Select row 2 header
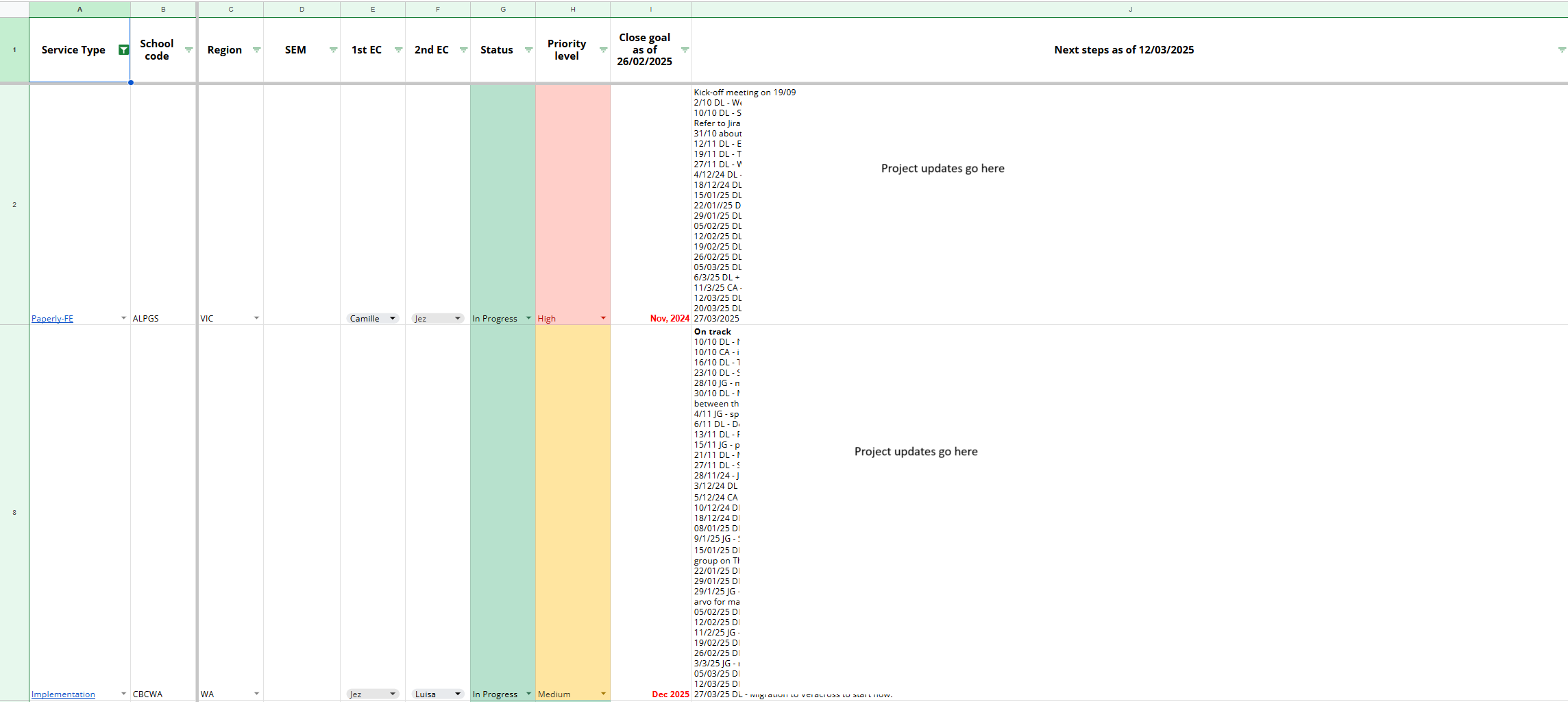 tap(14, 204)
